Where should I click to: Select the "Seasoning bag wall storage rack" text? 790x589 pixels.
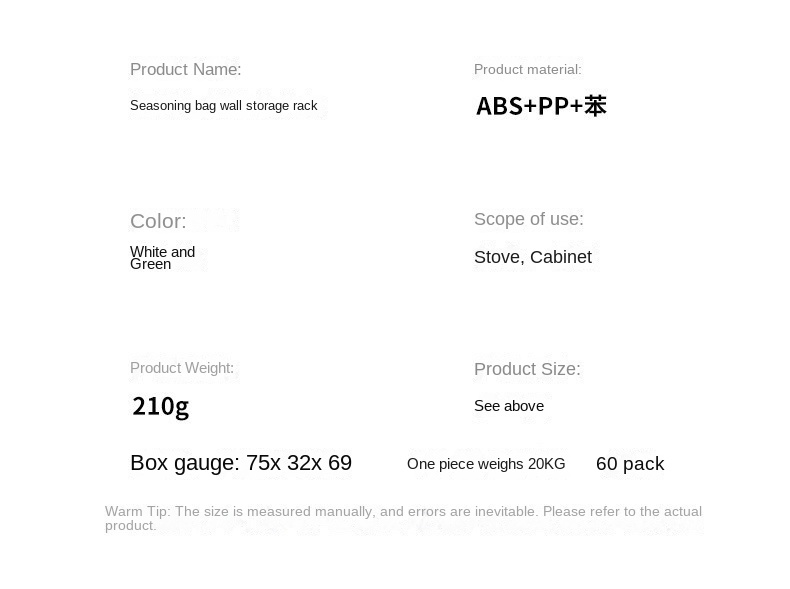click(223, 106)
